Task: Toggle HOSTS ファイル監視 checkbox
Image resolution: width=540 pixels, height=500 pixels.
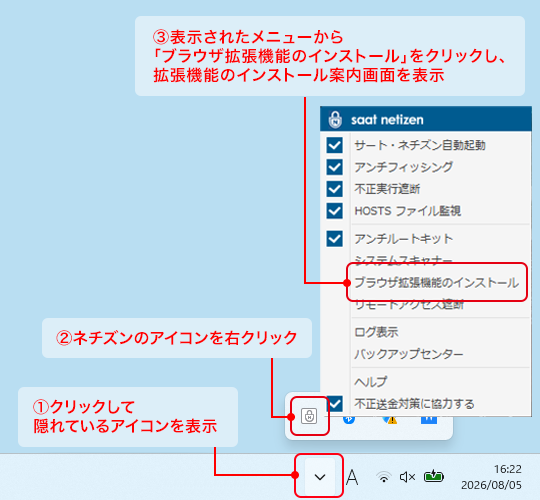Action: point(334,211)
